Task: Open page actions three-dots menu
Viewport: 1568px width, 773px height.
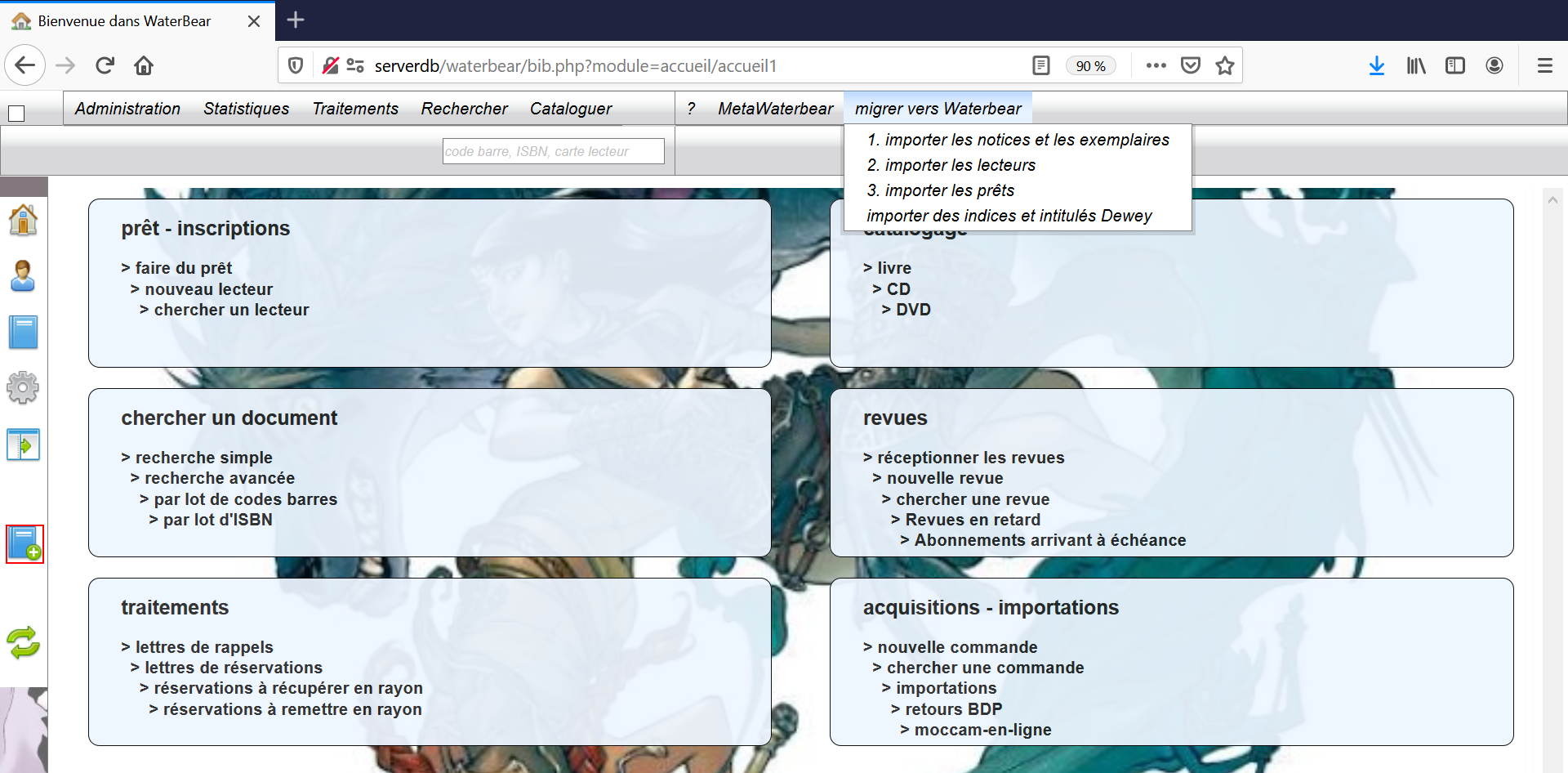Action: point(1156,65)
